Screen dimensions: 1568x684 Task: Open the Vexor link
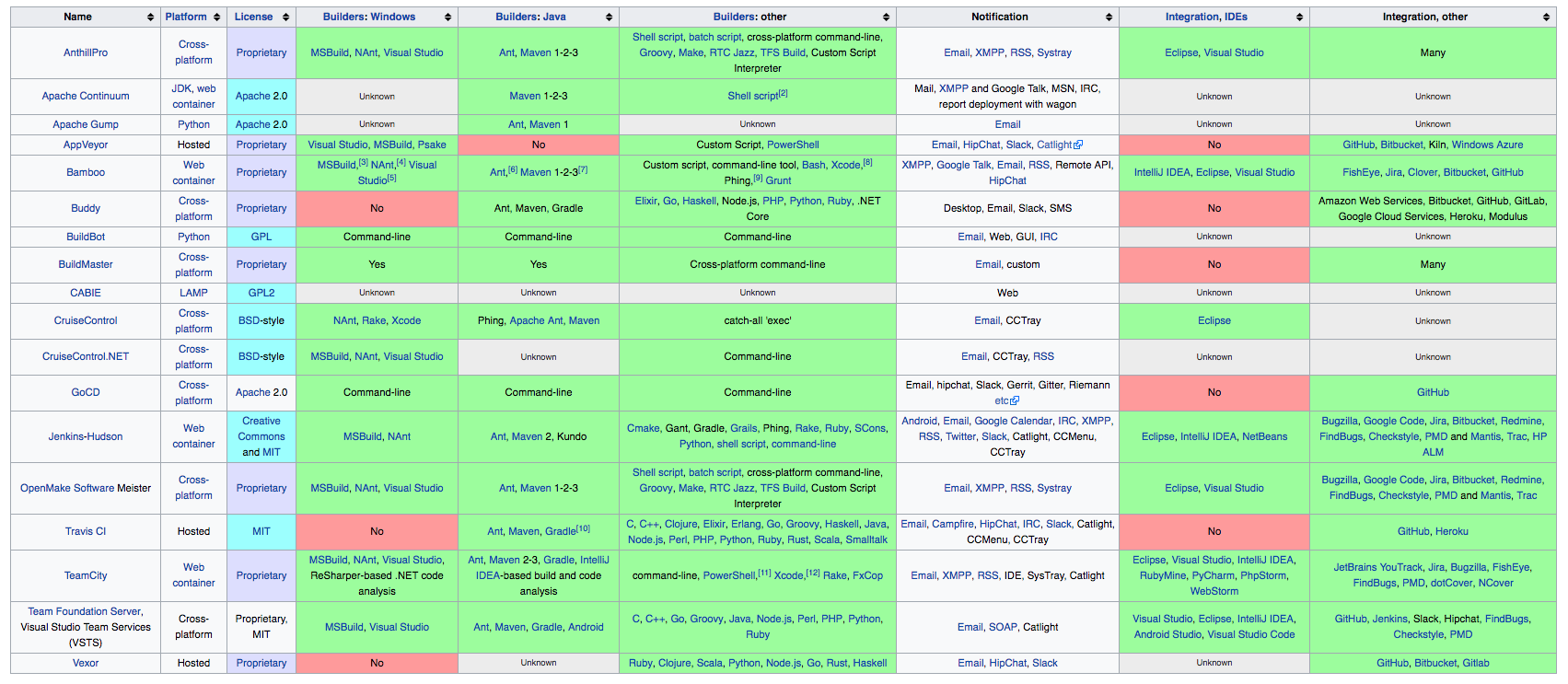click(86, 663)
